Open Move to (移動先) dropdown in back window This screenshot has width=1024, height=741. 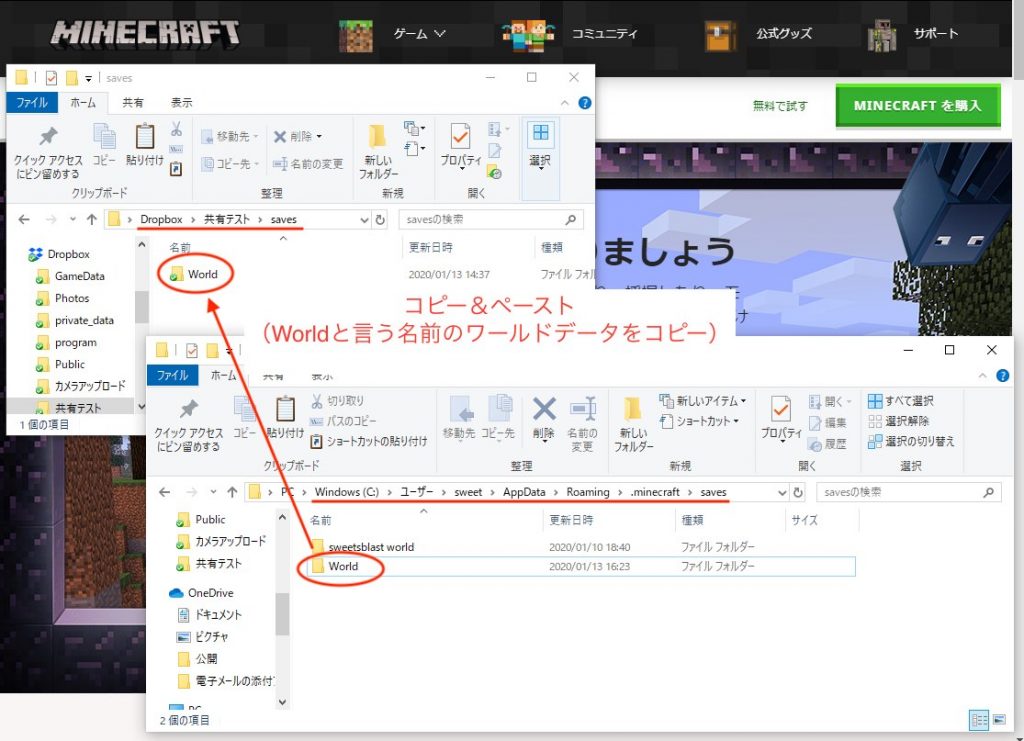pyautogui.click(x=256, y=136)
